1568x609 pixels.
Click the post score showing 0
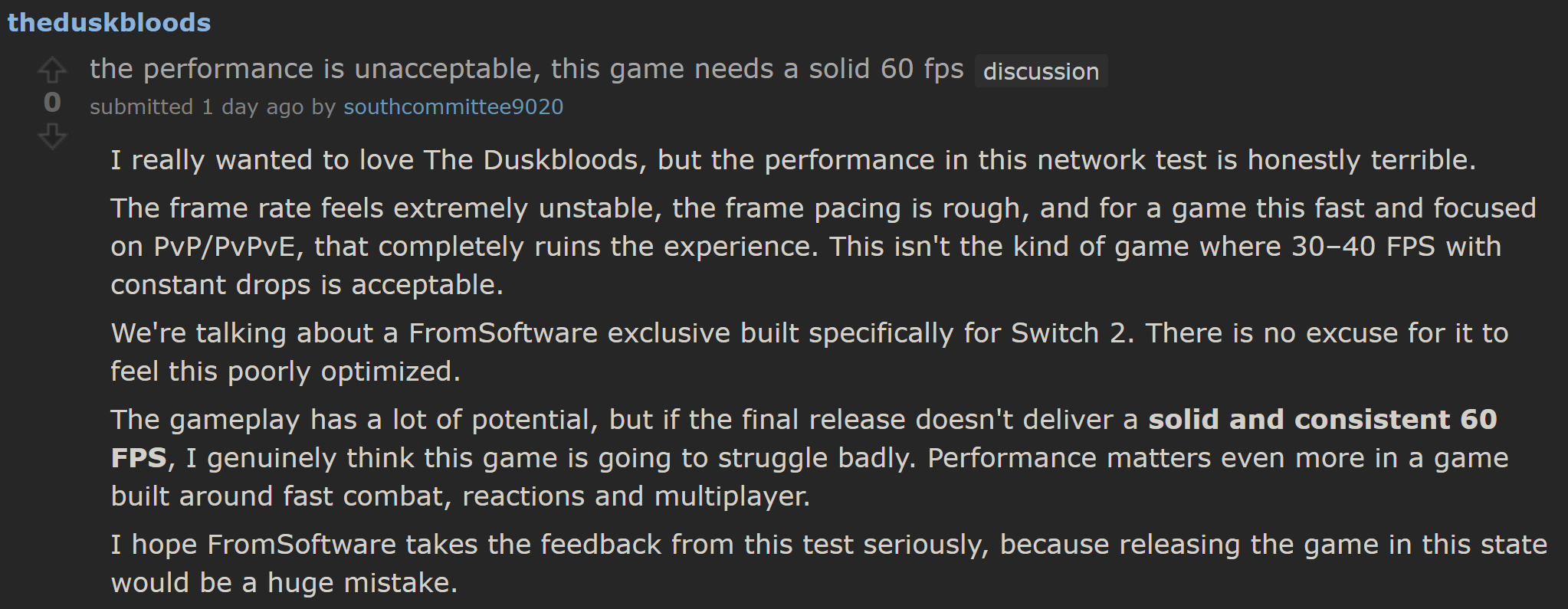click(52, 103)
